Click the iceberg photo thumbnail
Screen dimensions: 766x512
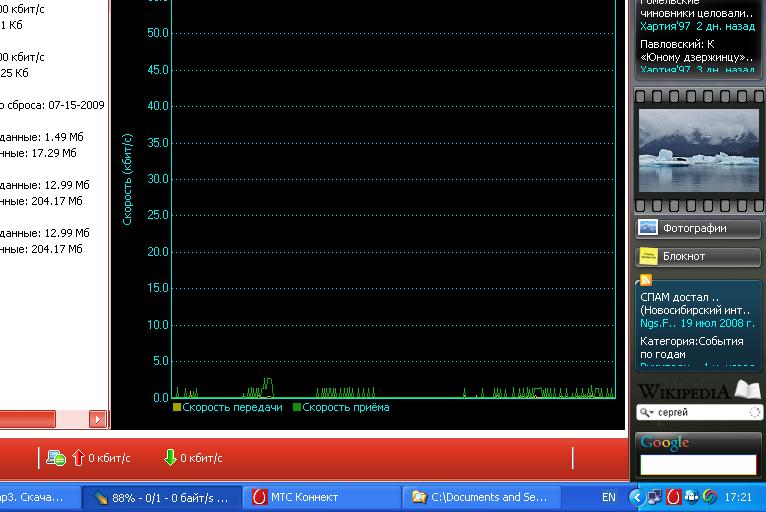coord(698,150)
